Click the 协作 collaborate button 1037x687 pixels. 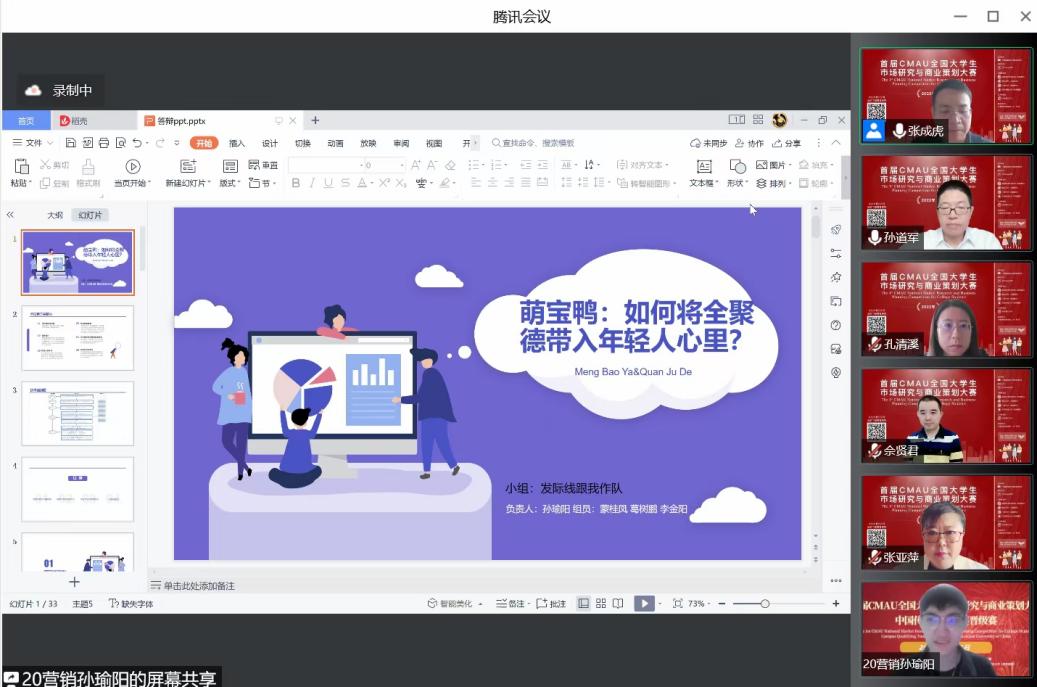750,143
